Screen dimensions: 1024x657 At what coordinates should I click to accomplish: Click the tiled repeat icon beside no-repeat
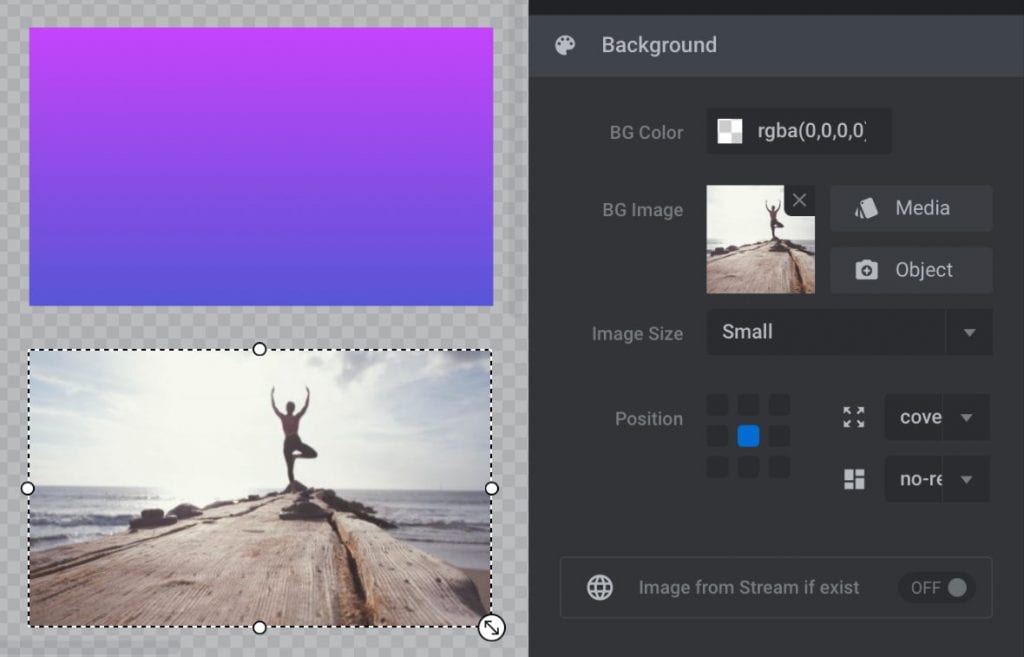click(x=853, y=479)
